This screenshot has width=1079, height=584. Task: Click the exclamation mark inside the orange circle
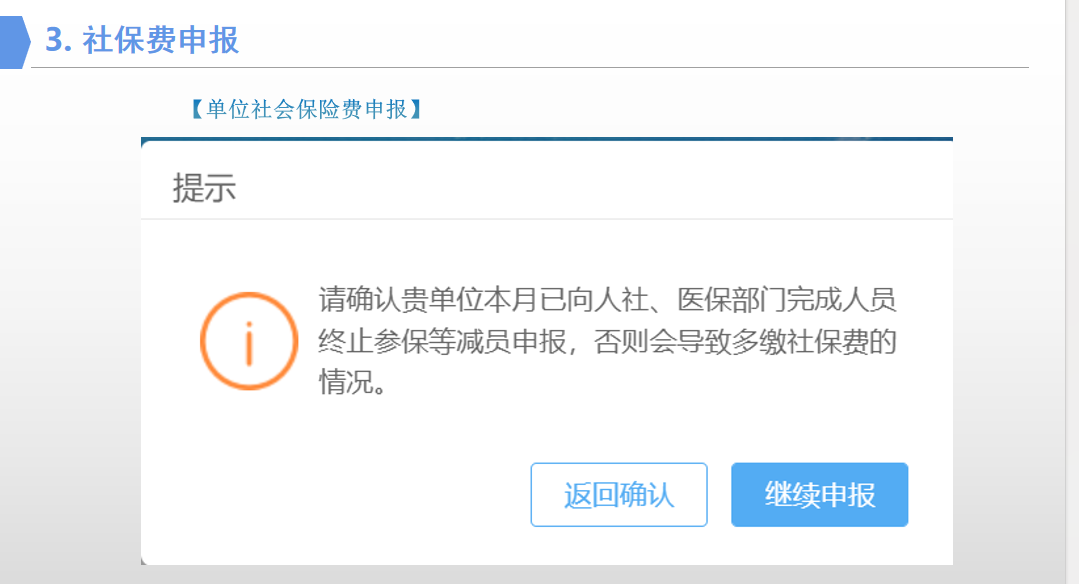pos(249,343)
